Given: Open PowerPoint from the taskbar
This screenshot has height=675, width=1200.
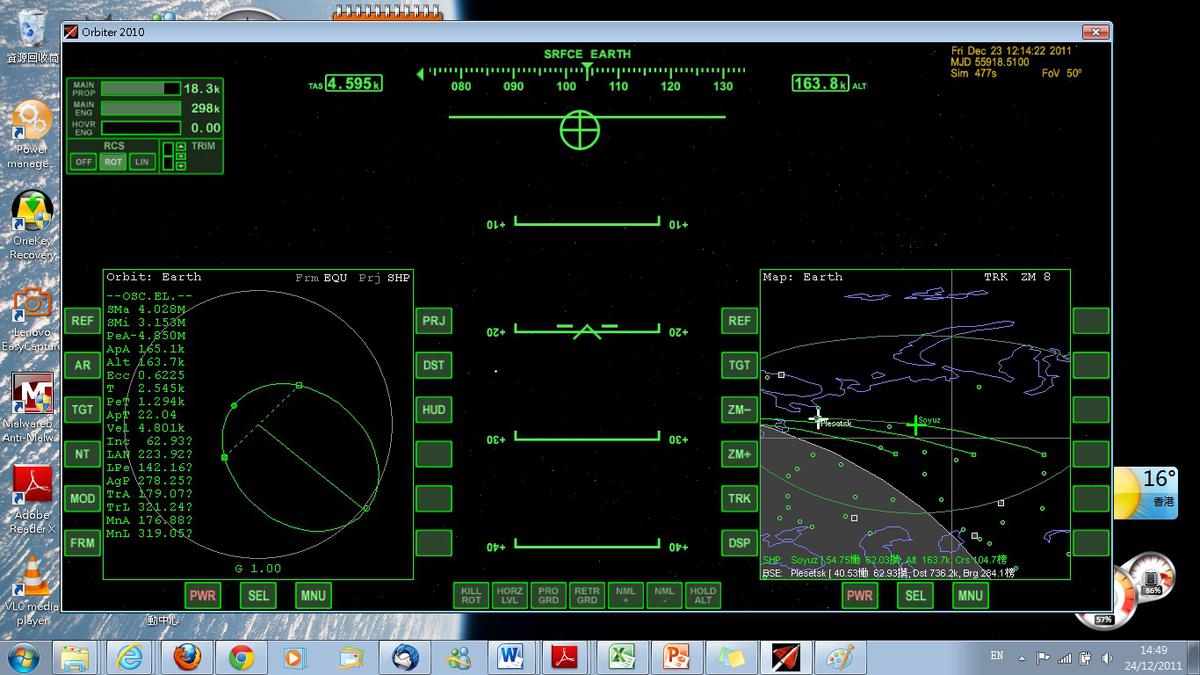Looking at the screenshot, I should coord(676,657).
